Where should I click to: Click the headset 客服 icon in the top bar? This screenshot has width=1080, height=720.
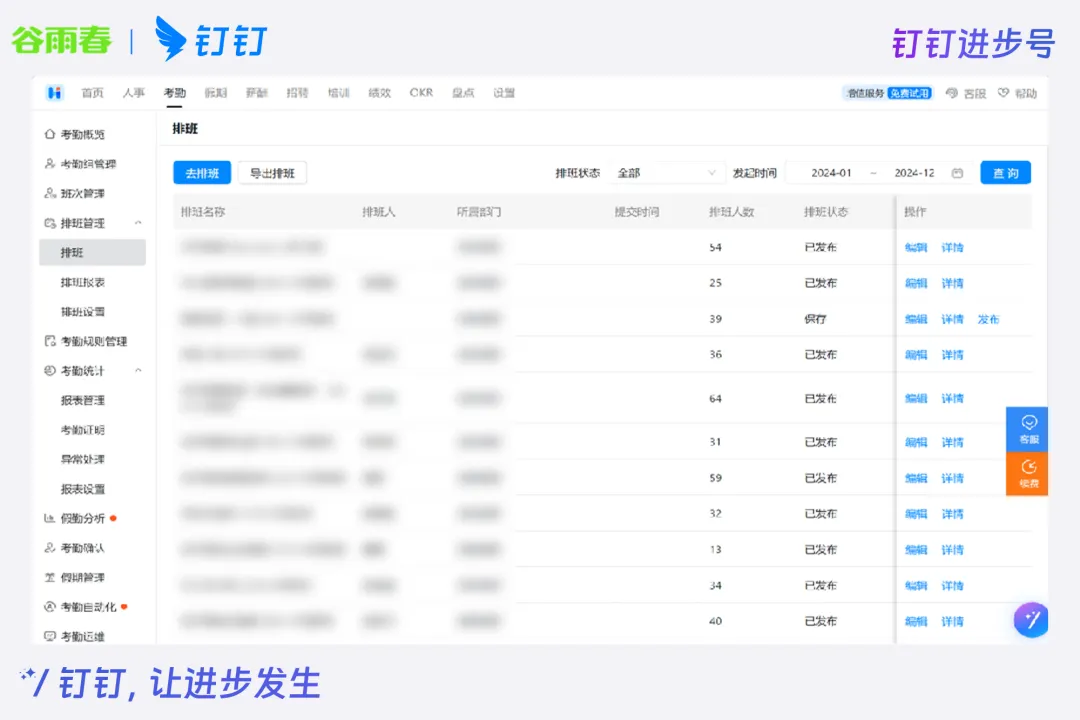tap(952, 93)
